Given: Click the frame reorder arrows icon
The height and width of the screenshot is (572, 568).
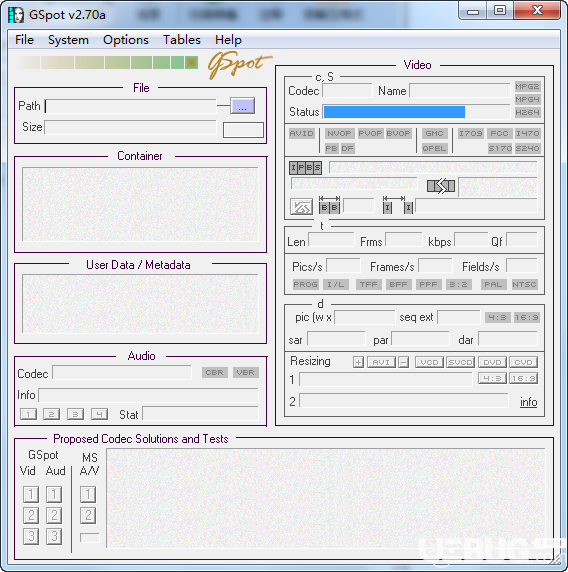Looking at the screenshot, I should 441,186.
